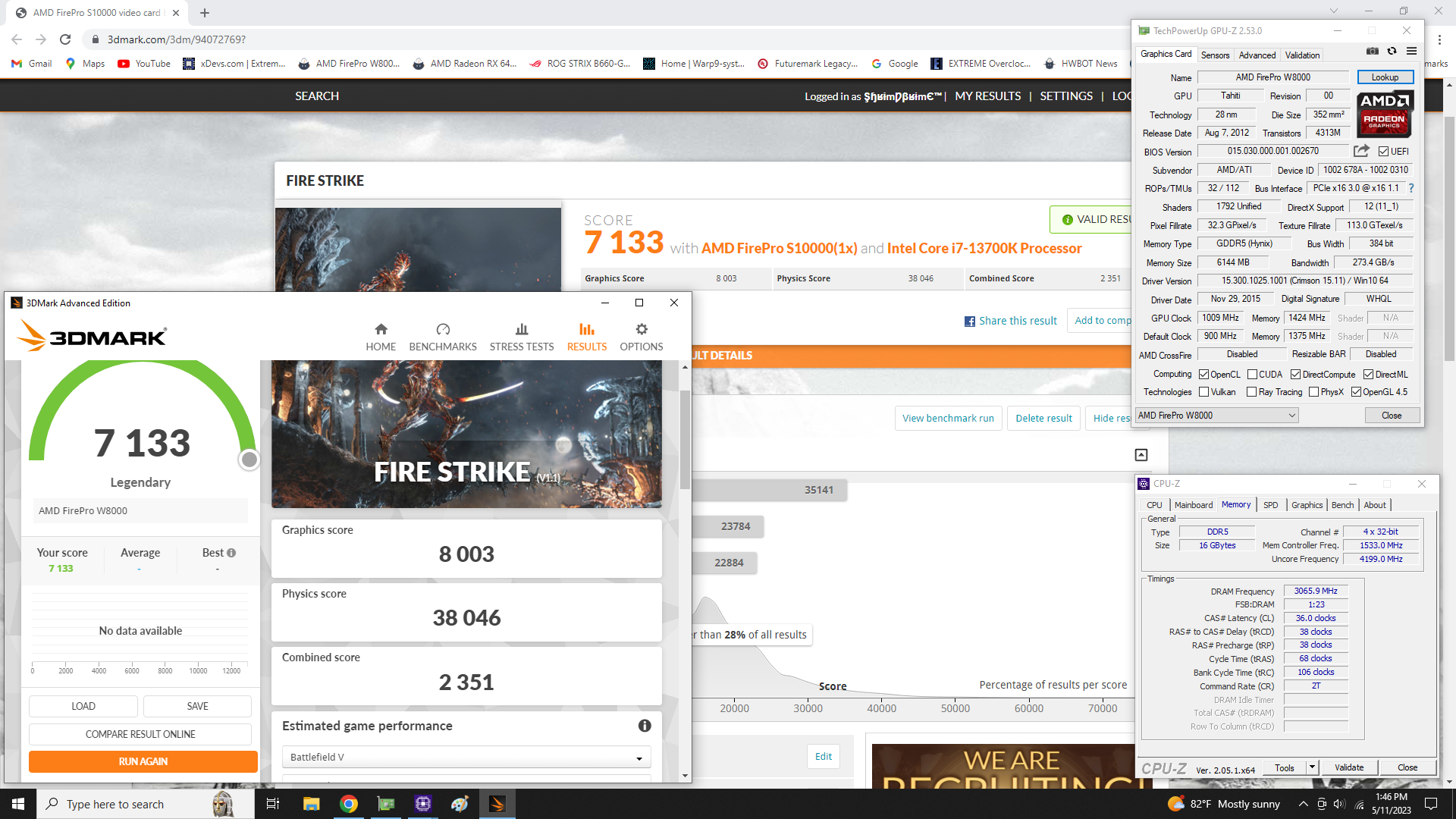Click Windows search box on taskbar
Viewport: 1456px width, 819px height.
point(144,804)
